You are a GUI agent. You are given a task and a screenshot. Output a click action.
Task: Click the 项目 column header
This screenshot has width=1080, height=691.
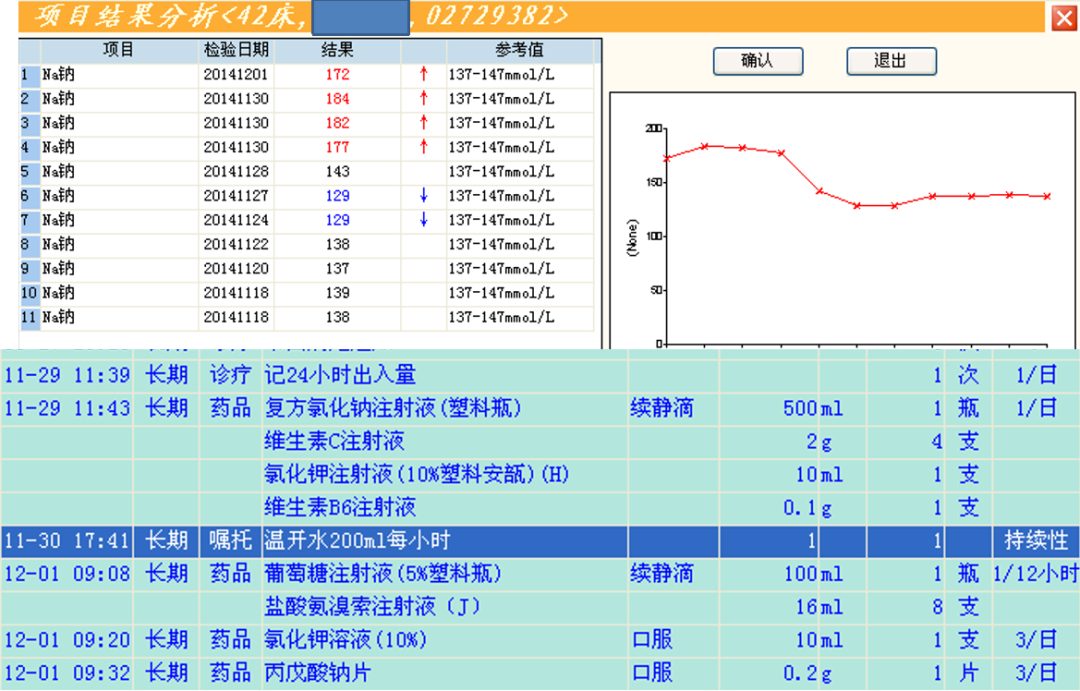coord(118,50)
